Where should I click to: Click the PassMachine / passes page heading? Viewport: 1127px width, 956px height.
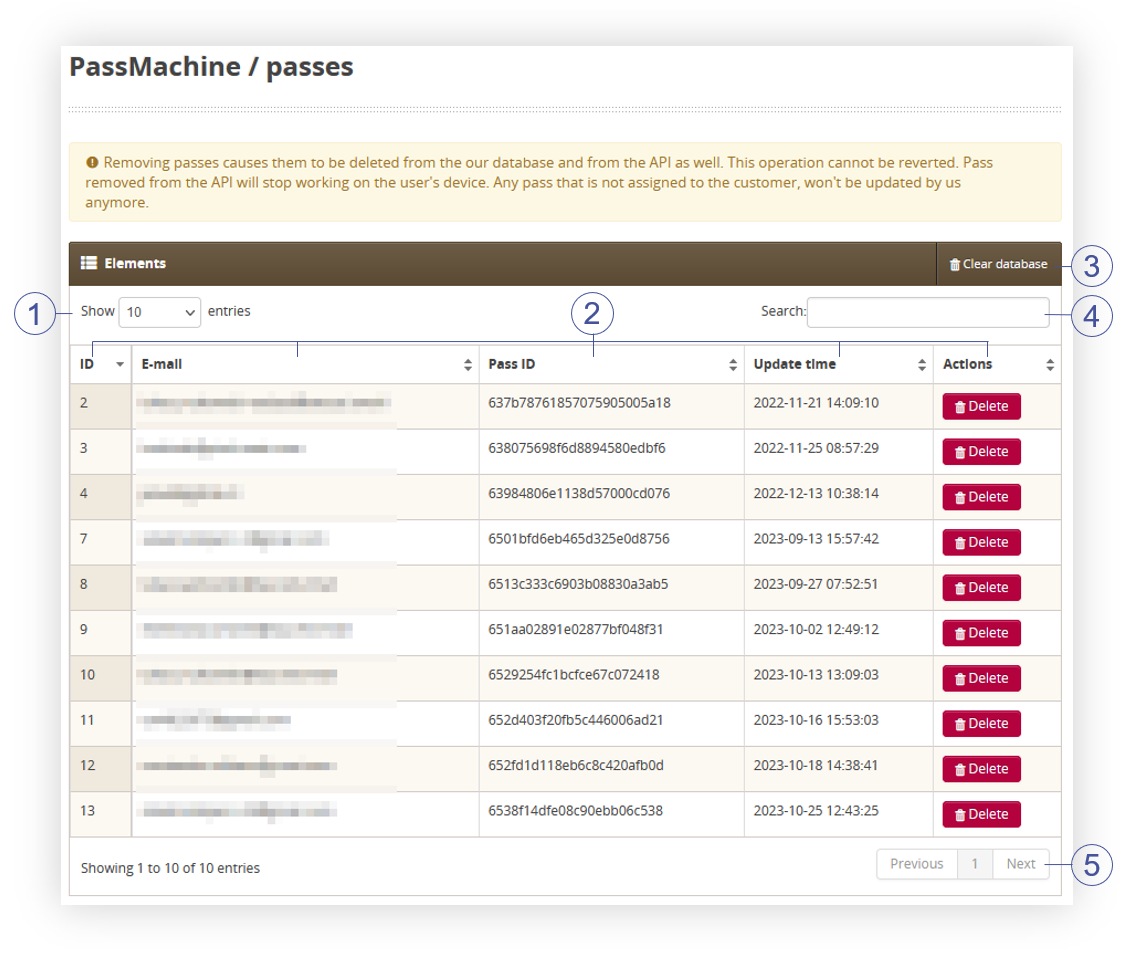[x=211, y=67]
